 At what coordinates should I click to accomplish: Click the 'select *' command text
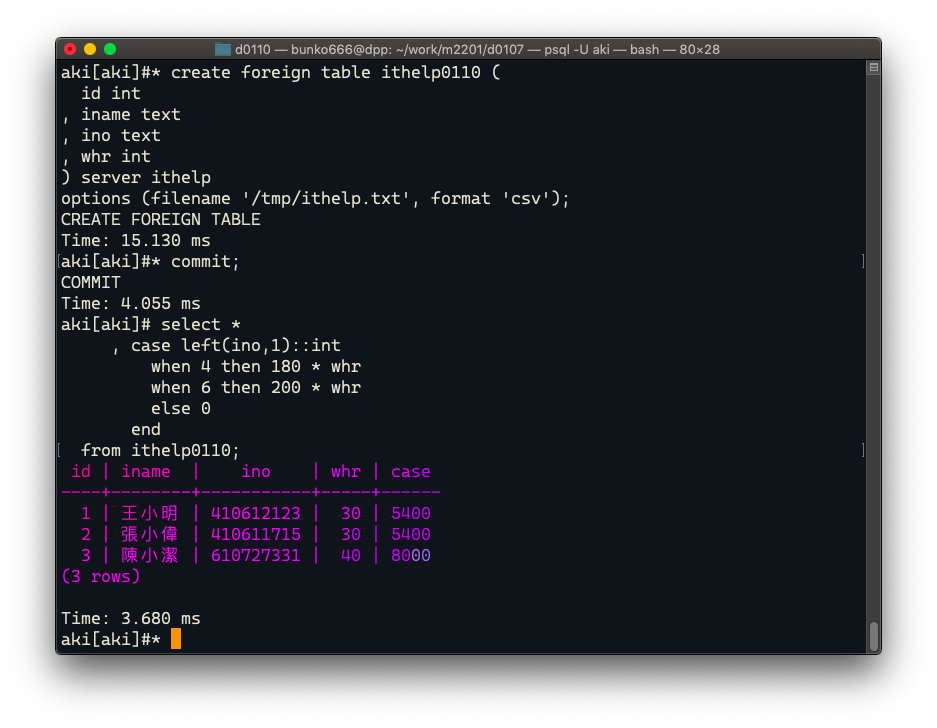point(201,325)
